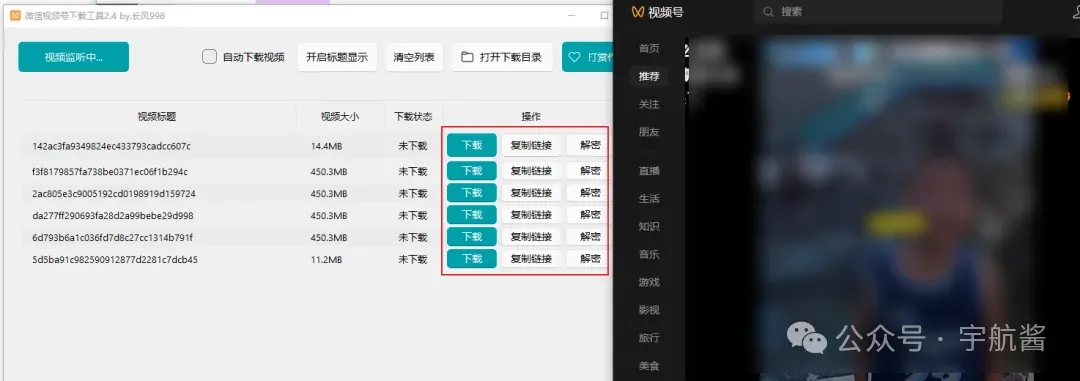1080x381 pixels.
Task: Select title da277ff290693fa28d2a99bebe29d998
Action: (x=113, y=216)
